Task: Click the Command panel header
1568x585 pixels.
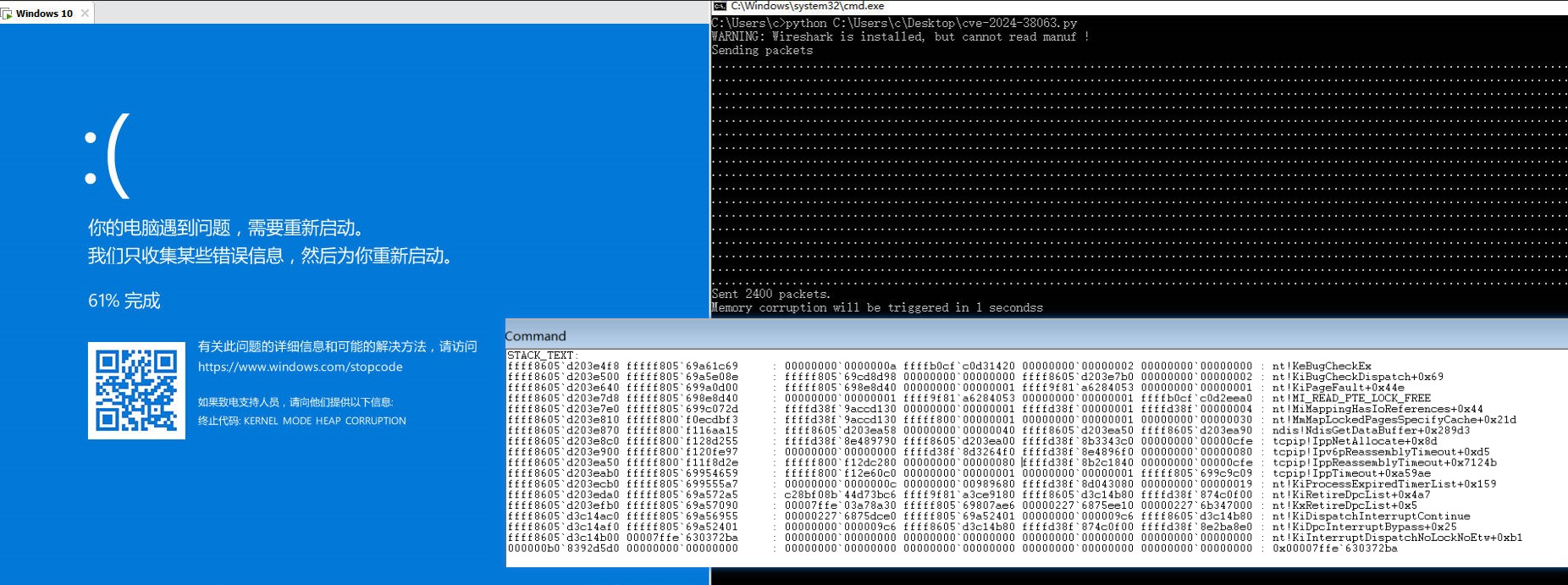Action: click(x=535, y=336)
